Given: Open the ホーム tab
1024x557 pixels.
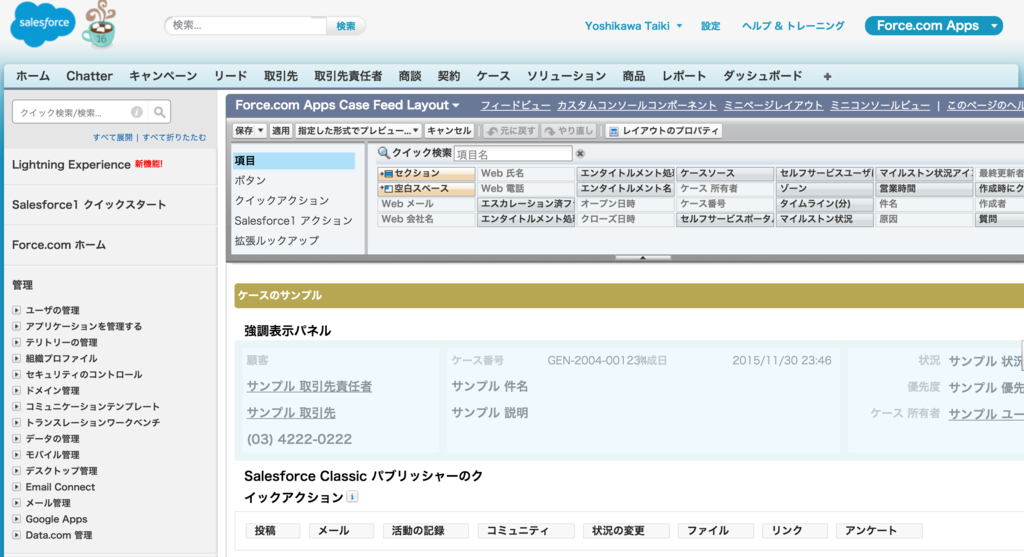Looking at the screenshot, I should [33, 76].
